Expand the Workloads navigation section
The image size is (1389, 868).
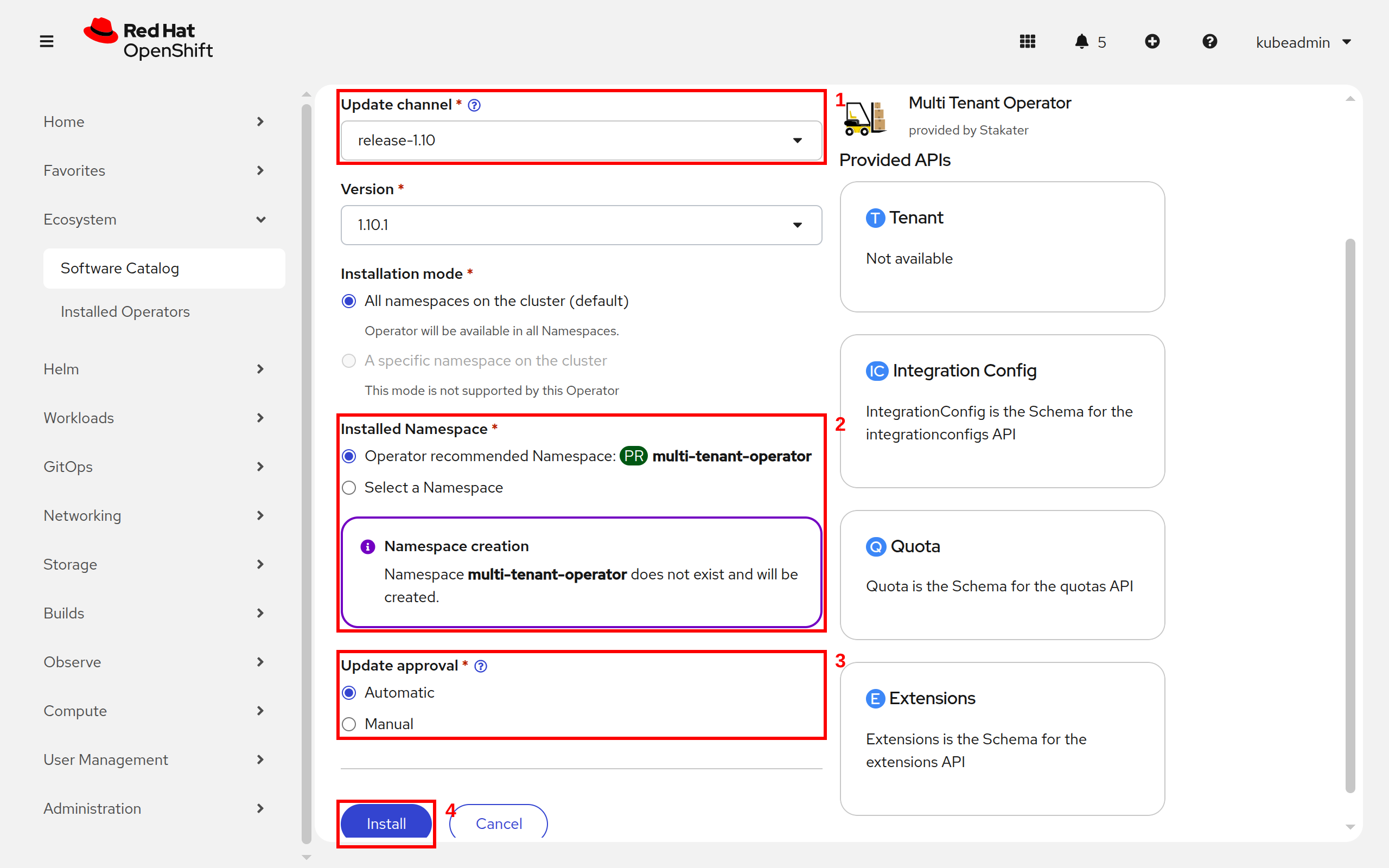pyautogui.click(x=155, y=418)
